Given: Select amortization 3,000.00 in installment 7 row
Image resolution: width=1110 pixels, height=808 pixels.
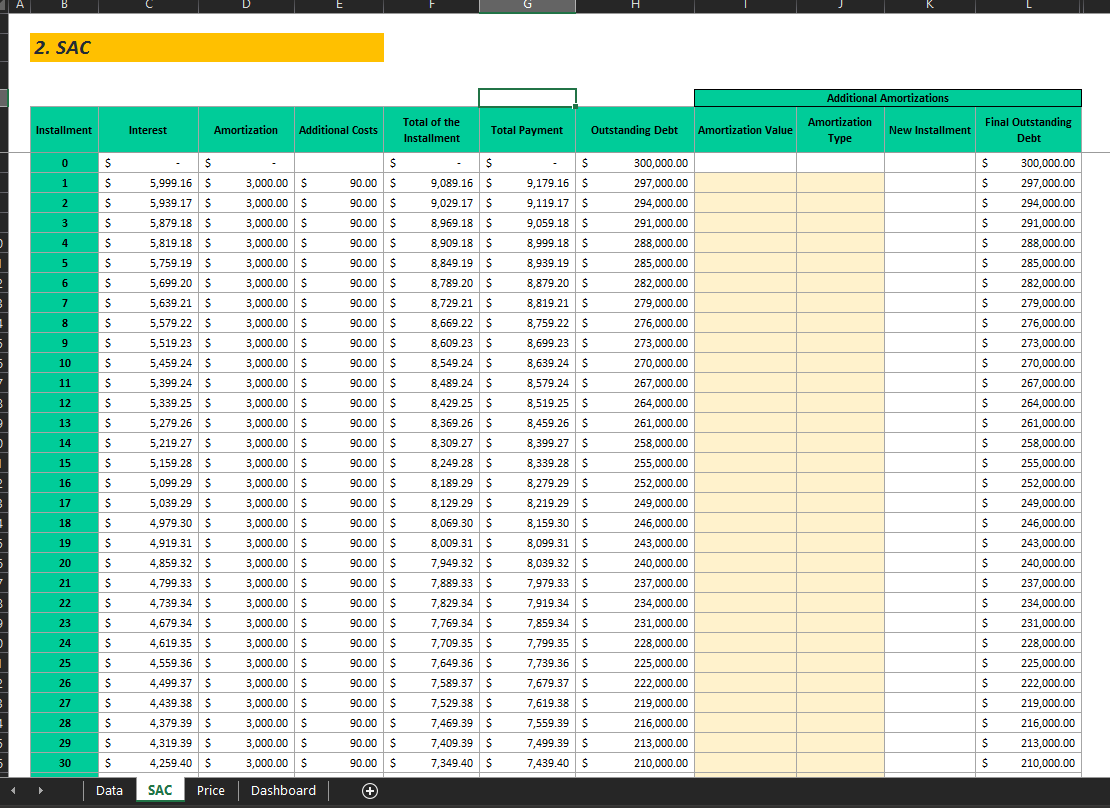Looking at the screenshot, I should pos(246,303).
